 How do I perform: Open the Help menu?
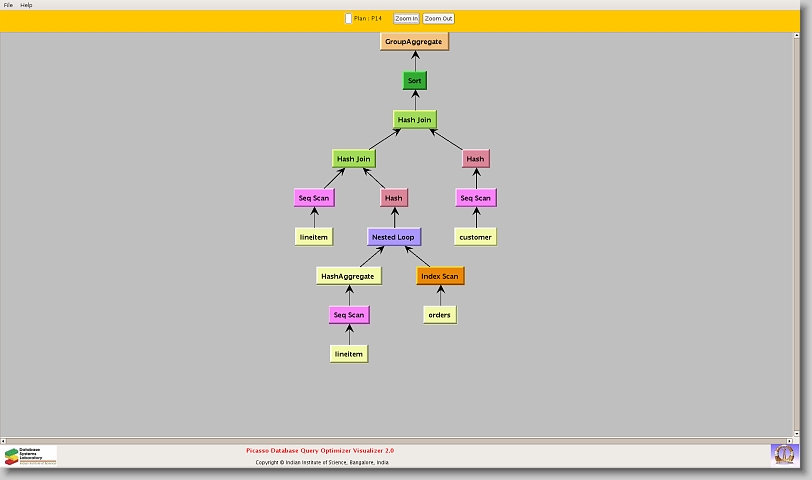pos(26,5)
